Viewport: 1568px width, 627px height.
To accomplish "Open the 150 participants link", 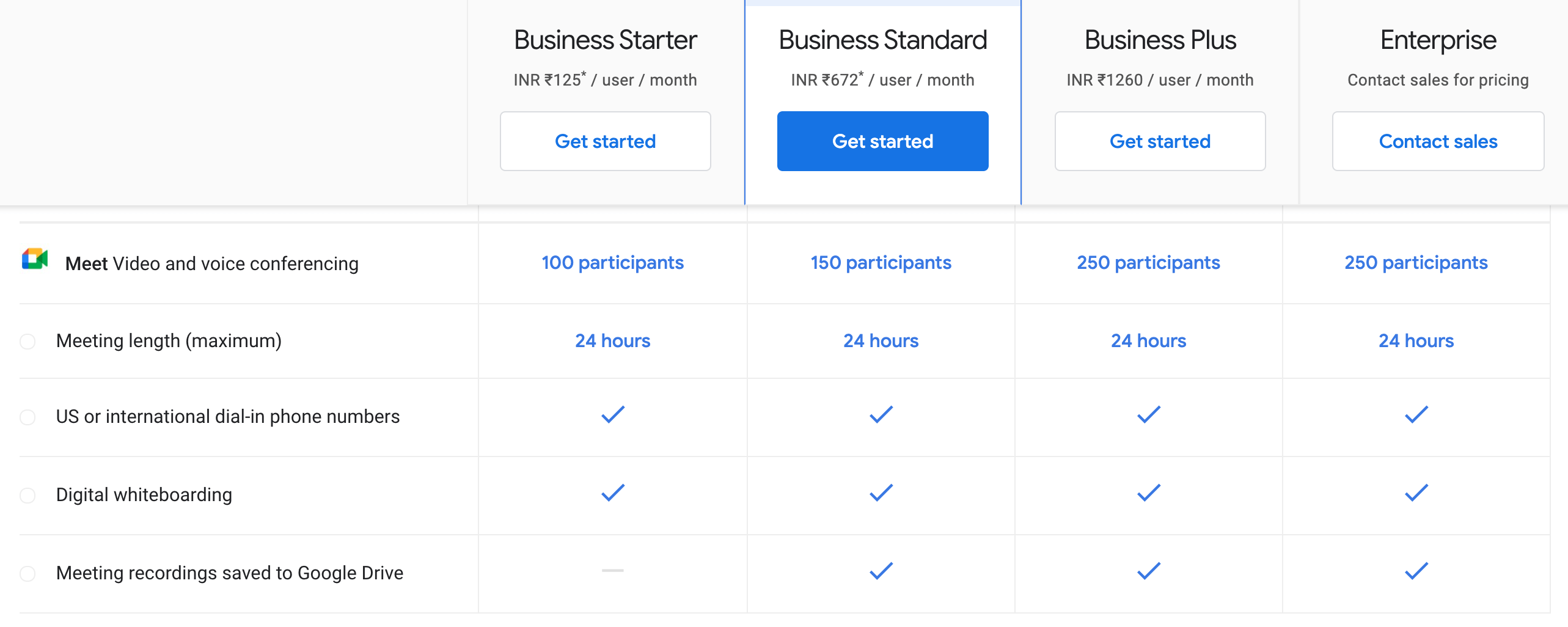I will pyautogui.click(x=880, y=262).
